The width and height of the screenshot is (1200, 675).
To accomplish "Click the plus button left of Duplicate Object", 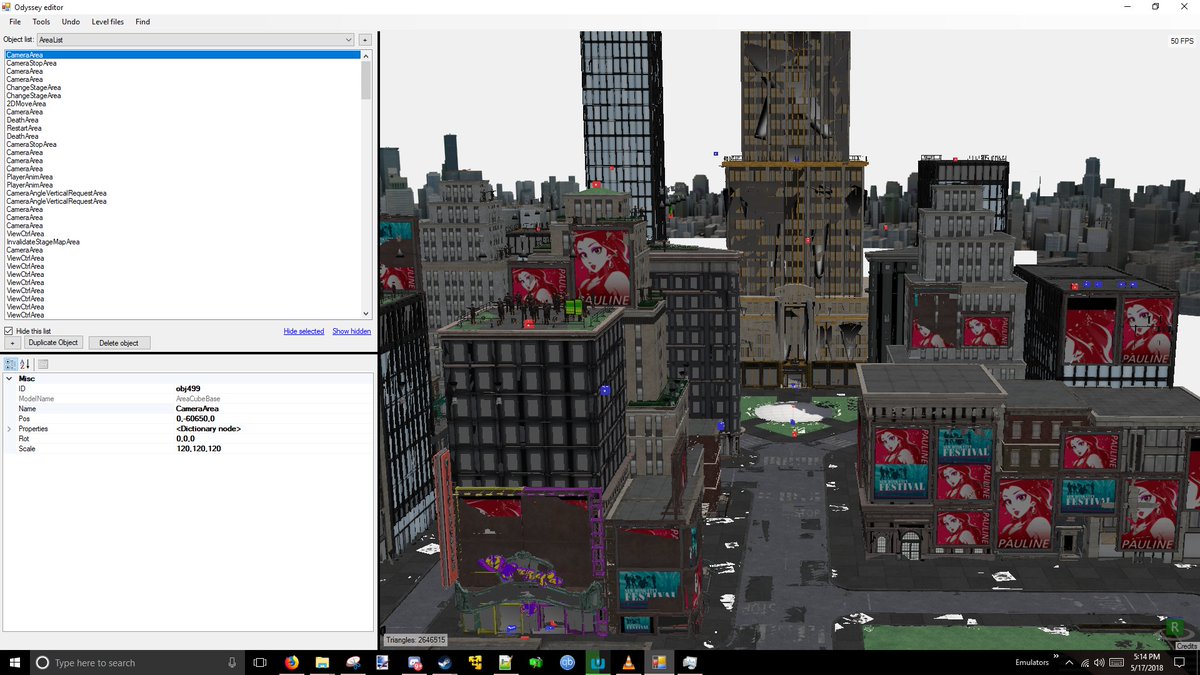I will click(x=13, y=343).
